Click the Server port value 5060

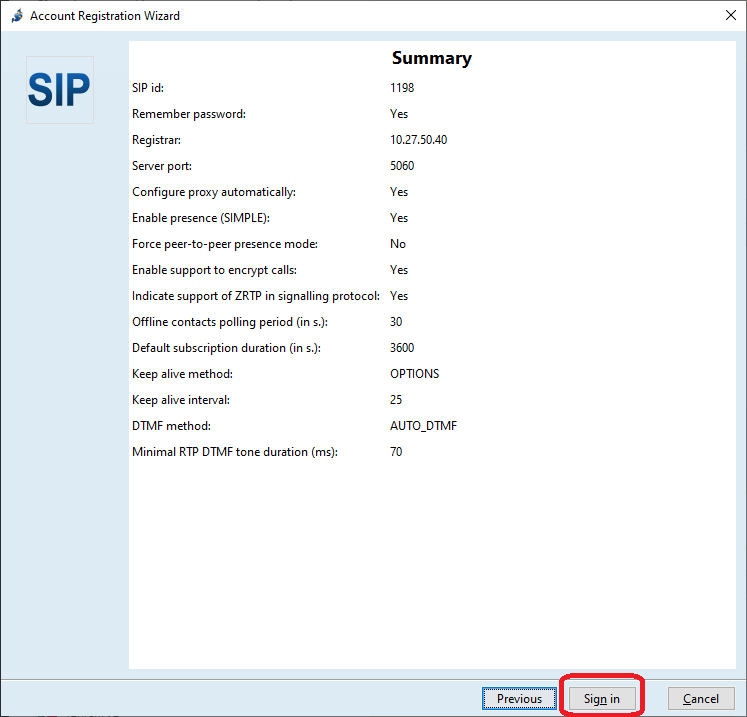pyautogui.click(x=402, y=166)
